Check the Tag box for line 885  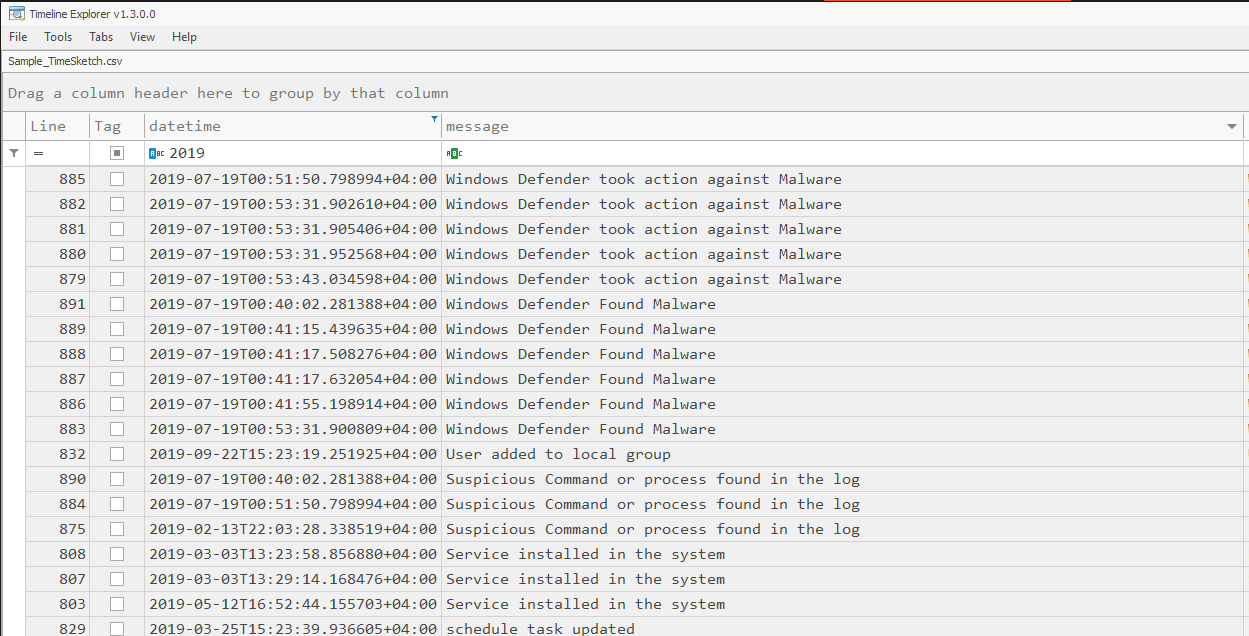point(117,179)
